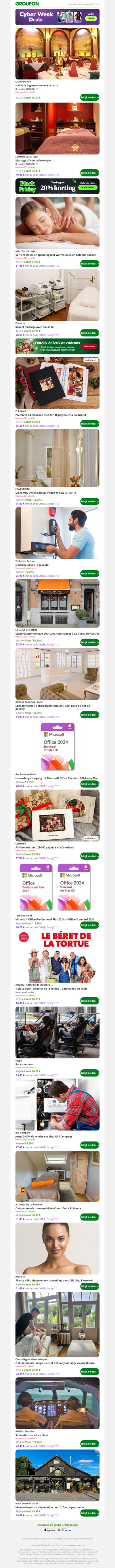Click Bekijk de deal for Royal Lebanon Lasne
Image resolution: width=115 pixels, height=1568 pixels.
coord(89,1513)
